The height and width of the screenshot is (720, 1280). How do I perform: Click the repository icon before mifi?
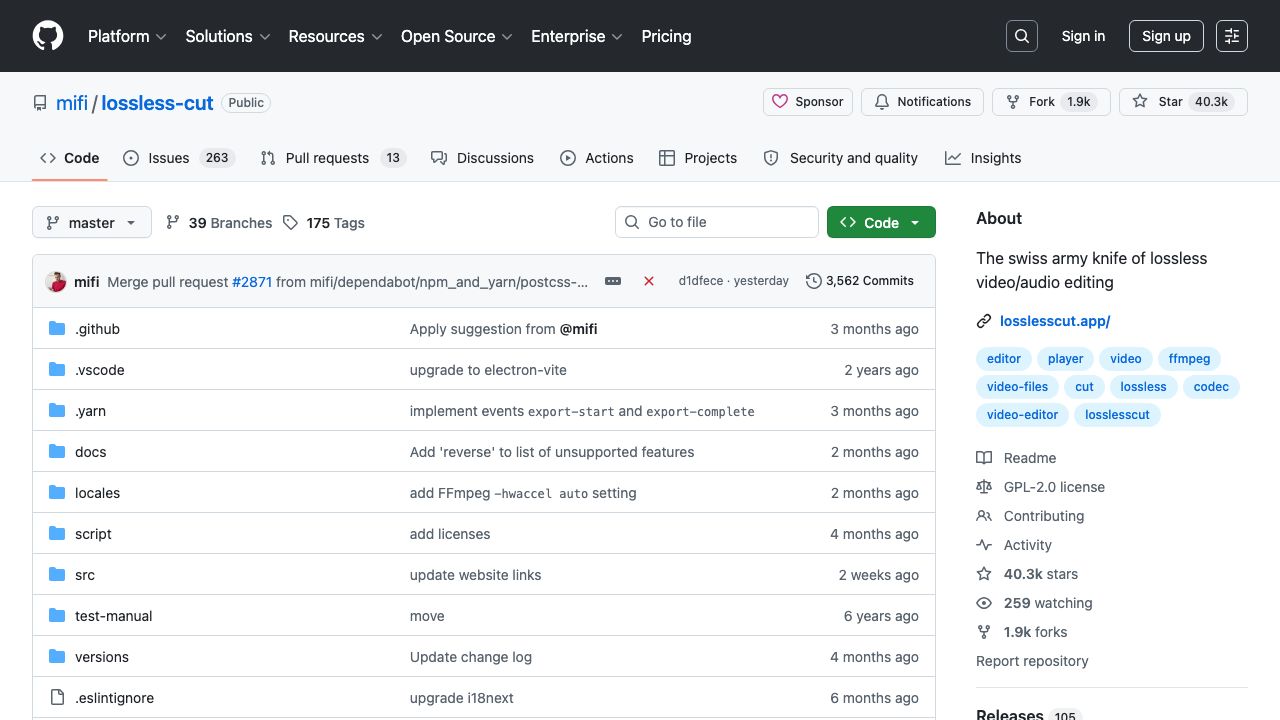40,103
